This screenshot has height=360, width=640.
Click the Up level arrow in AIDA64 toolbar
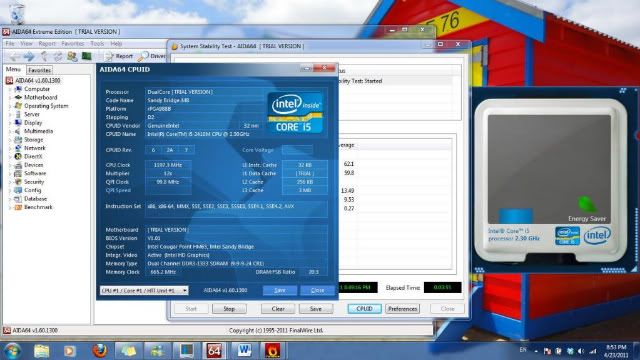tap(44, 56)
